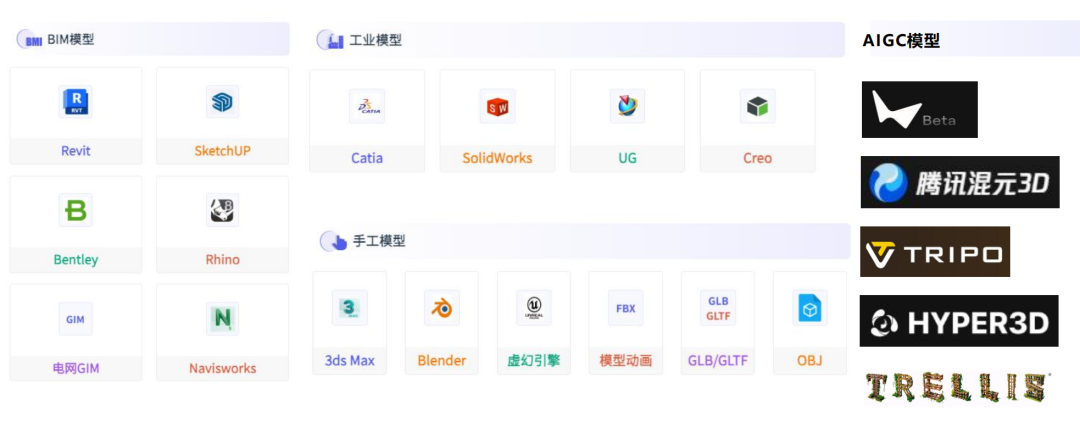The width and height of the screenshot is (1080, 422).
Task: Open the Beta logo thumbnail
Action: coord(920,109)
